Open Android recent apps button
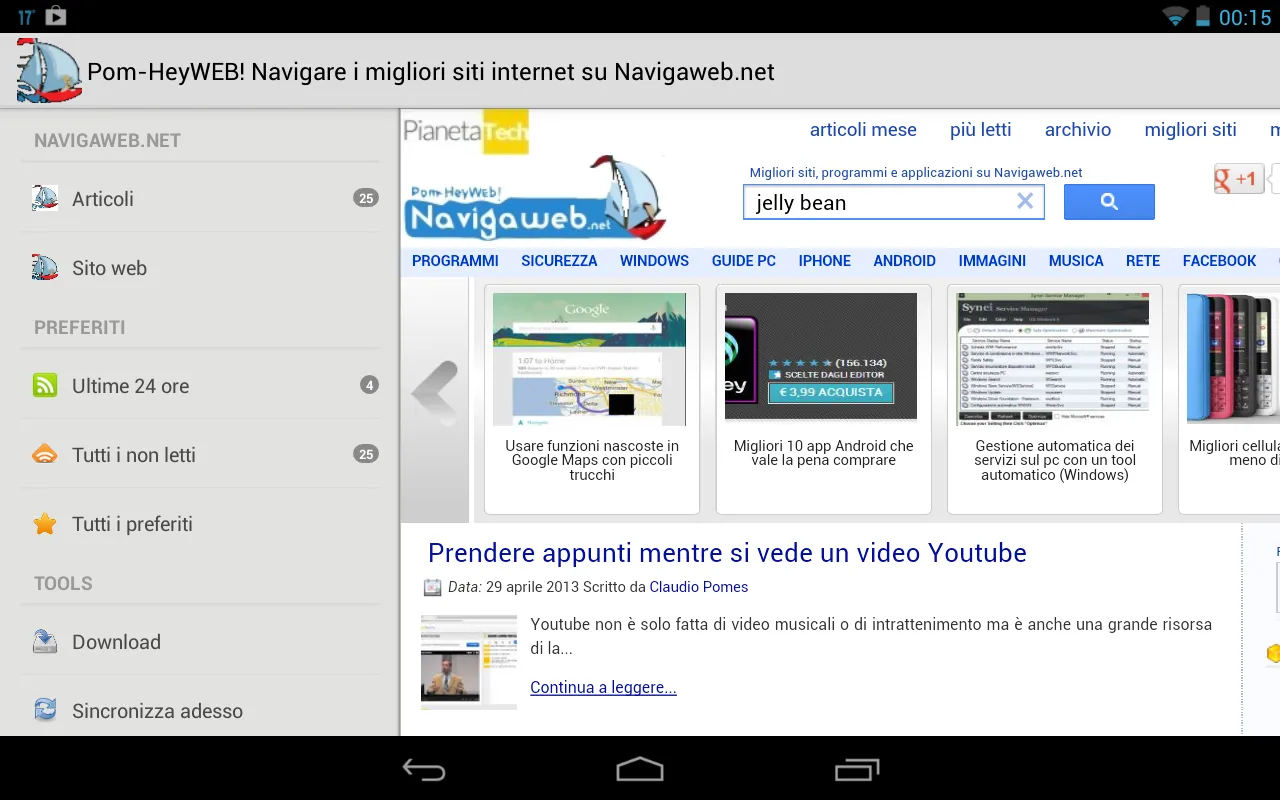 point(856,769)
